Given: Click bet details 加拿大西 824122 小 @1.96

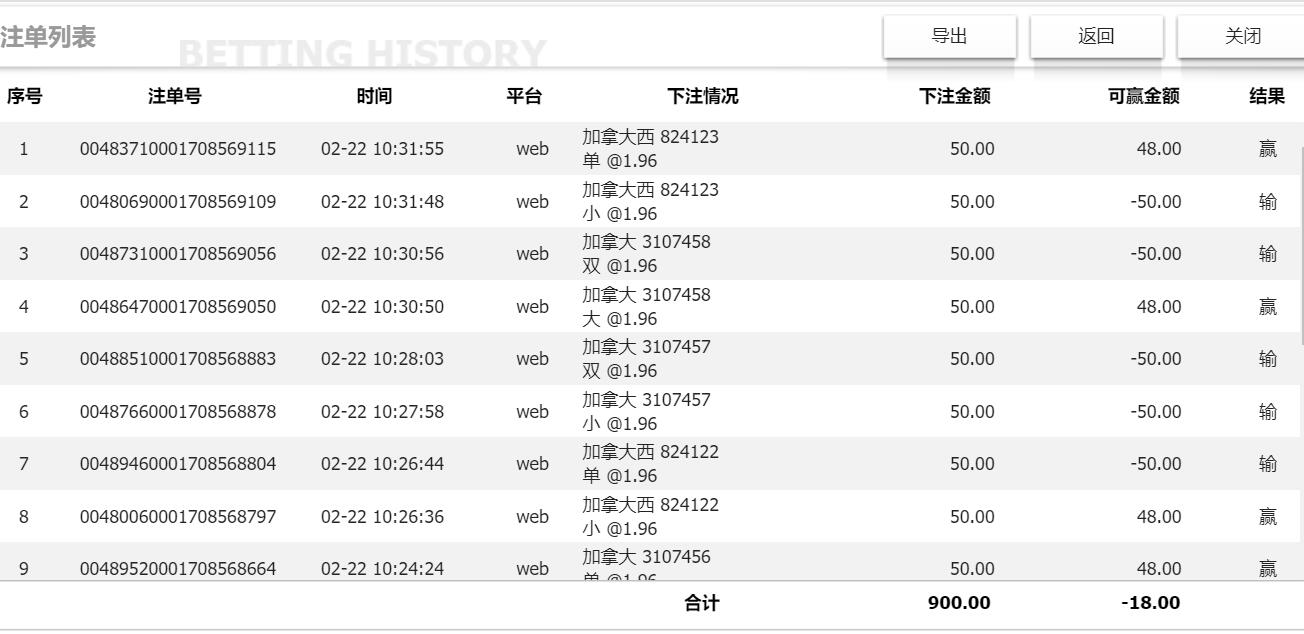Looking at the screenshot, I should tap(650, 516).
